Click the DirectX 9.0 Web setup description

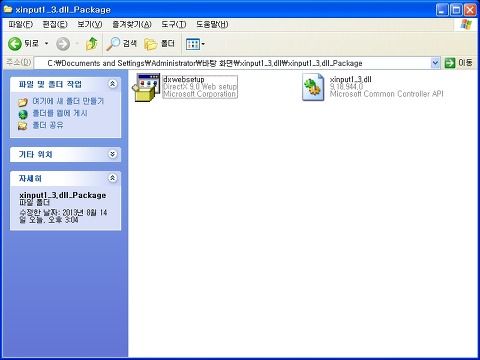tap(200, 87)
